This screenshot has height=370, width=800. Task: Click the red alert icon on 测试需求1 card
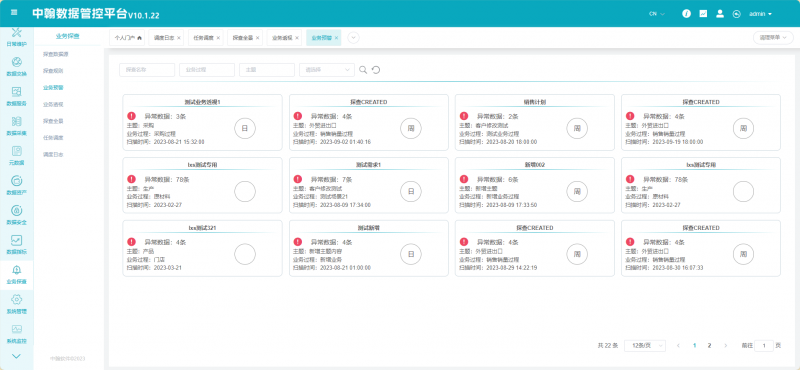click(x=298, y=179)
